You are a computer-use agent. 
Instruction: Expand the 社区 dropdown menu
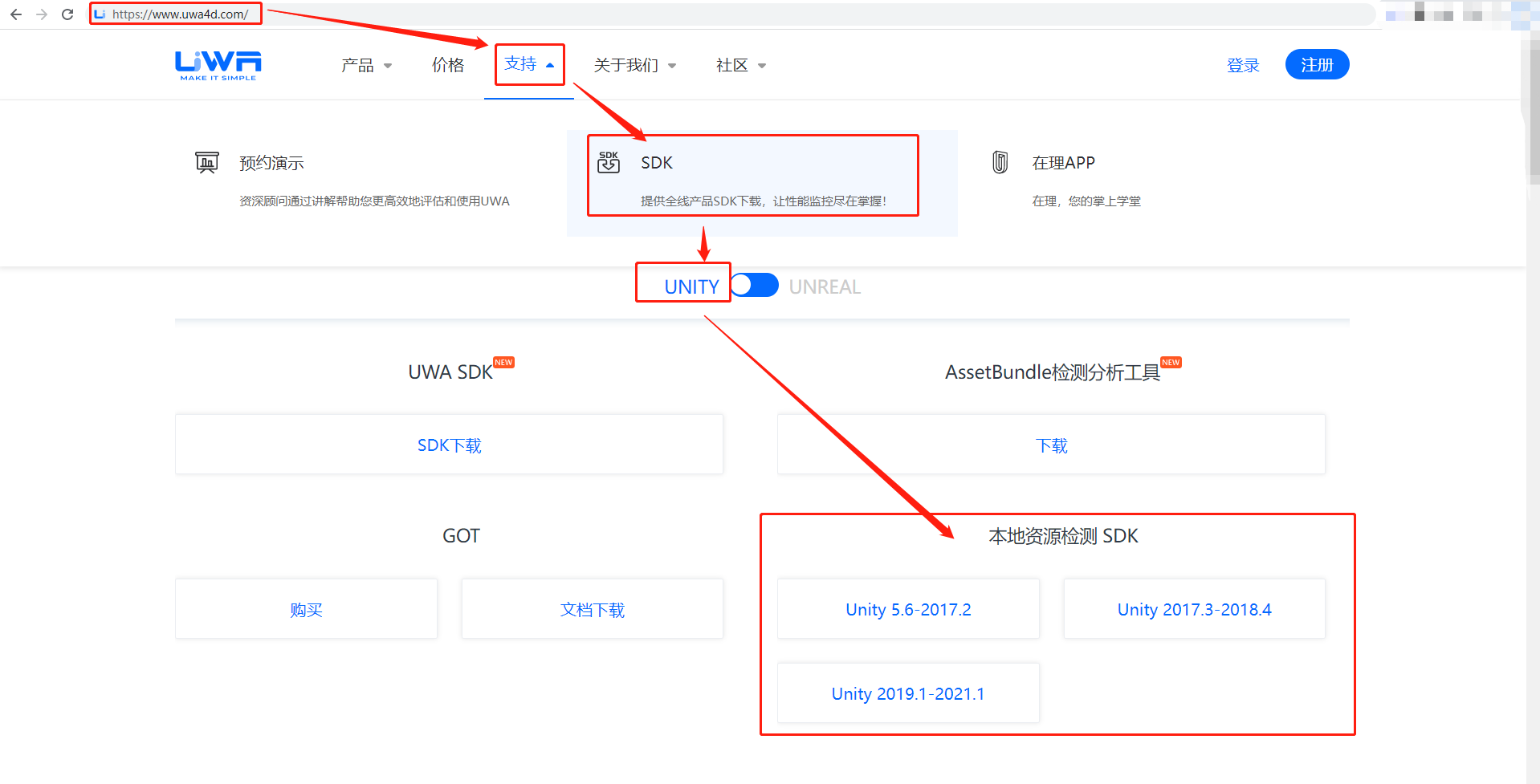click(x=740, y=65)
